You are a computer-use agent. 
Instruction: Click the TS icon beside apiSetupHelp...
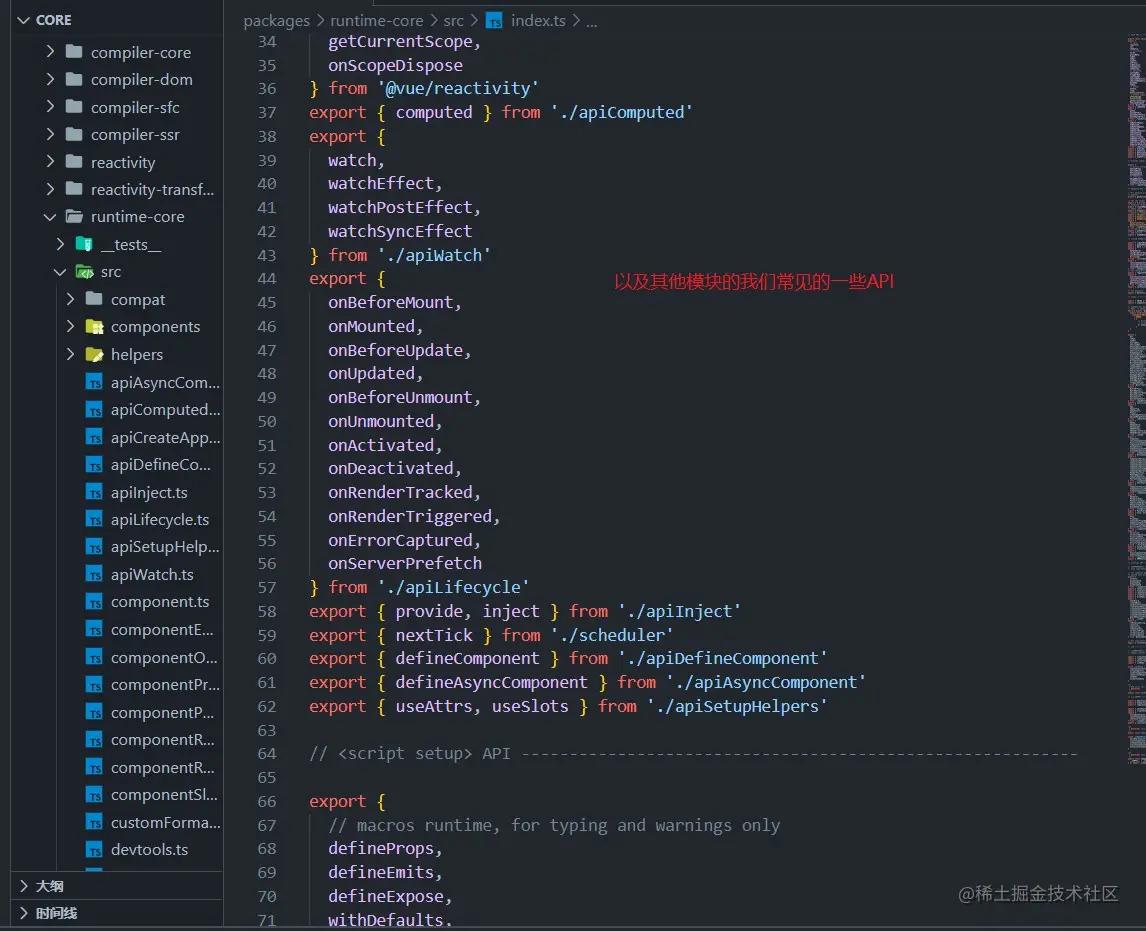coord(94,547)
